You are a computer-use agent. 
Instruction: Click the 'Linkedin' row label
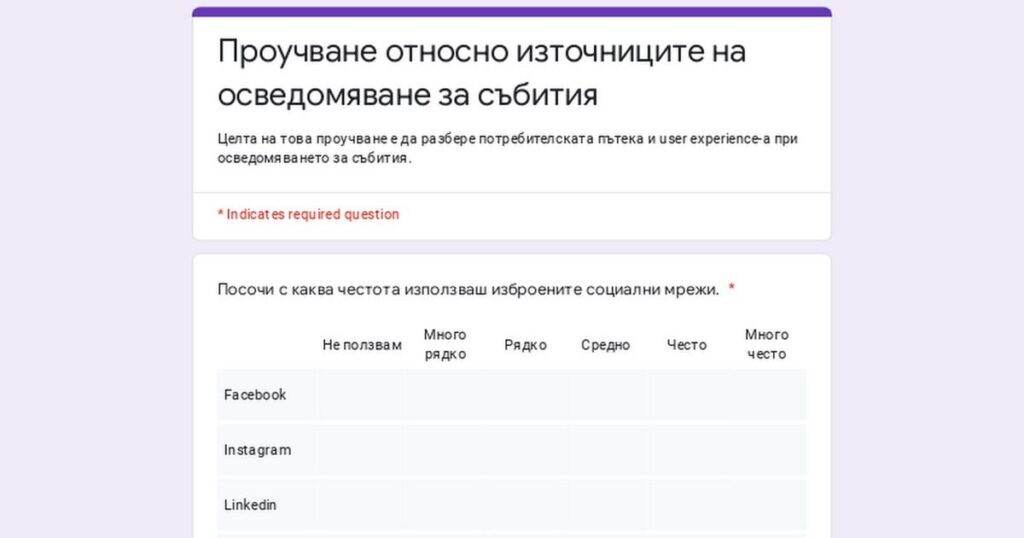click(250, 505)
